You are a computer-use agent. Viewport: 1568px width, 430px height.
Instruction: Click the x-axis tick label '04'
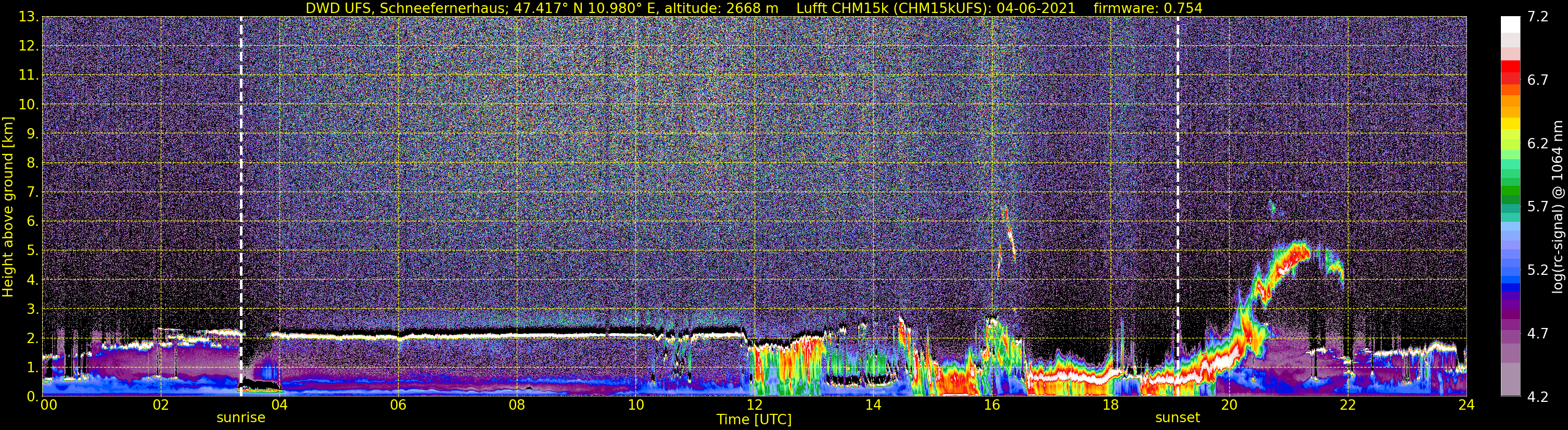(279, 406)
